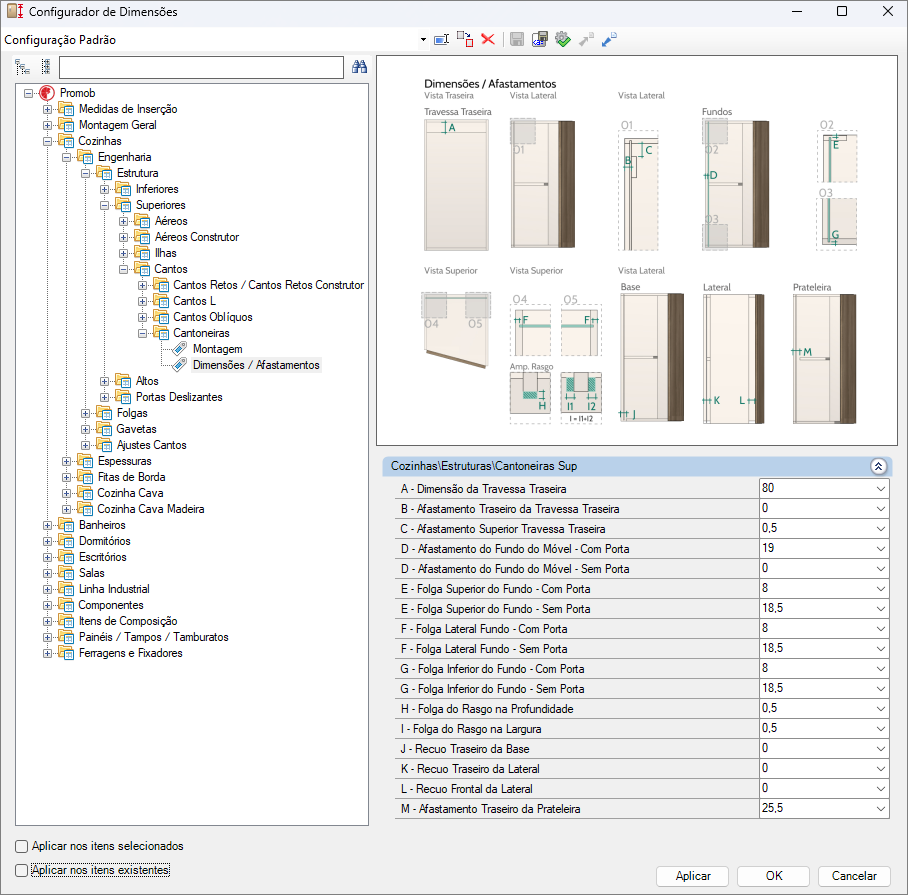Screen dimensions: 908x895
Task: Select Painéis / Tampos / Tamburatos item
Action: [153, 637]
